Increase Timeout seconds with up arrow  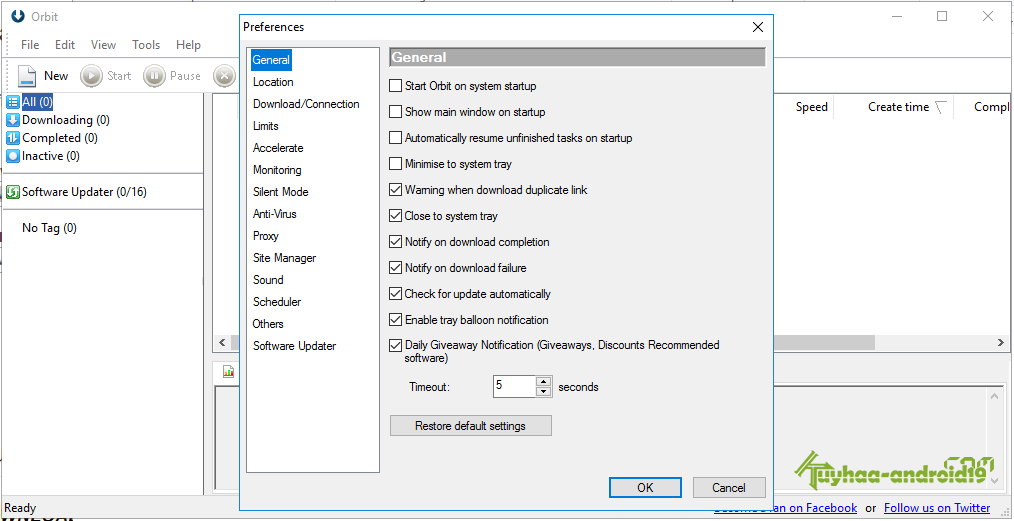(544, 382)
